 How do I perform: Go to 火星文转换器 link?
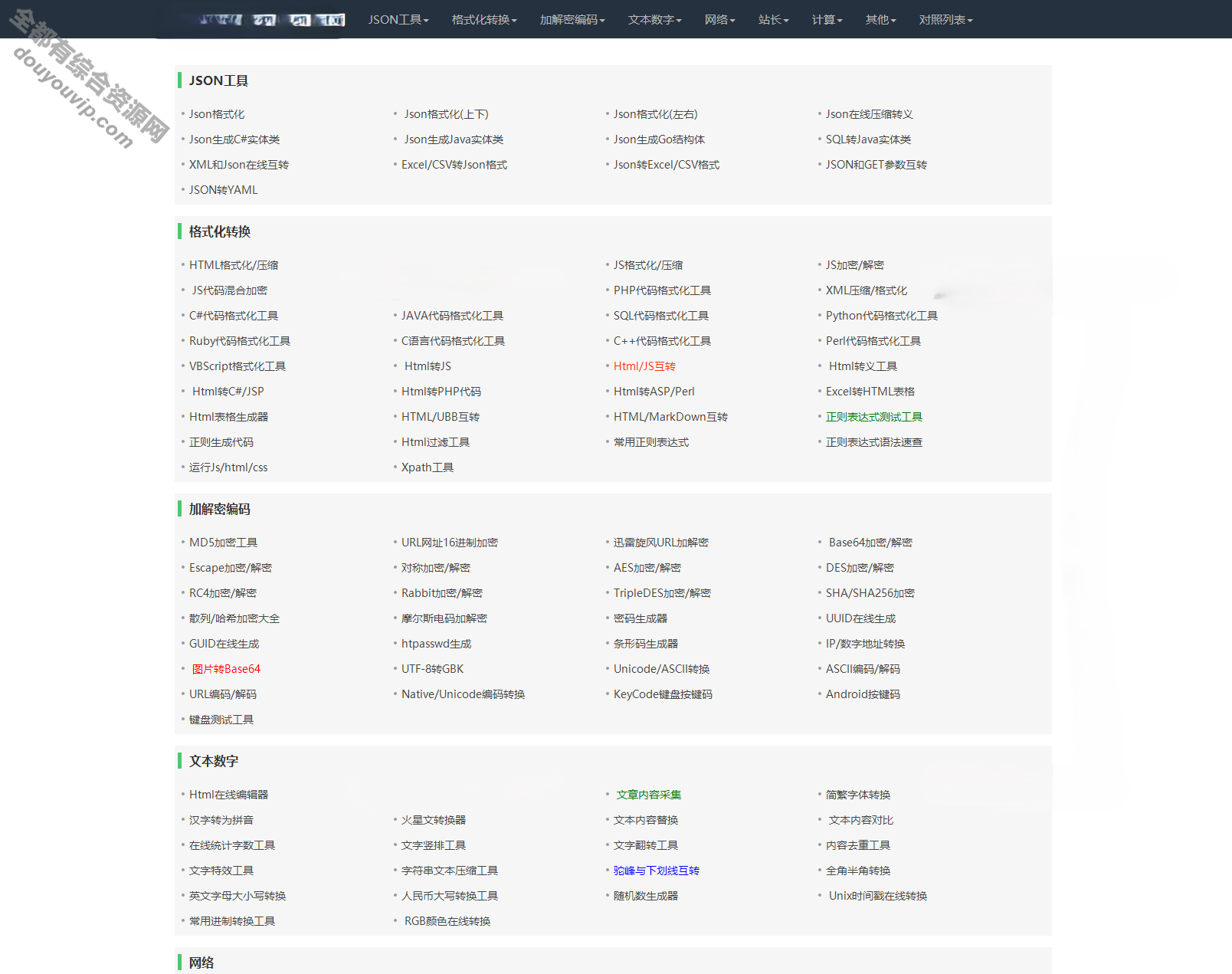[x=434, y=820]
